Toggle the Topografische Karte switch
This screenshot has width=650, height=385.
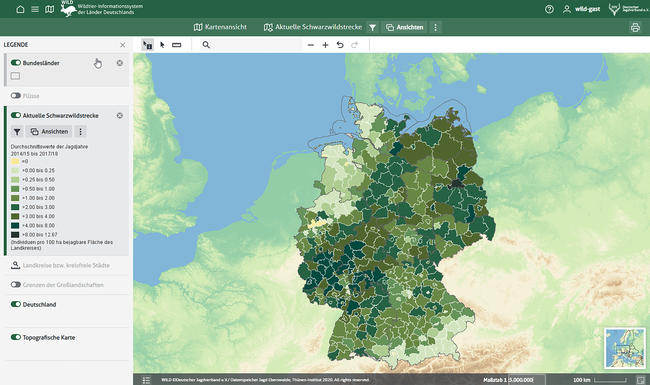click(x=16, y=337)
